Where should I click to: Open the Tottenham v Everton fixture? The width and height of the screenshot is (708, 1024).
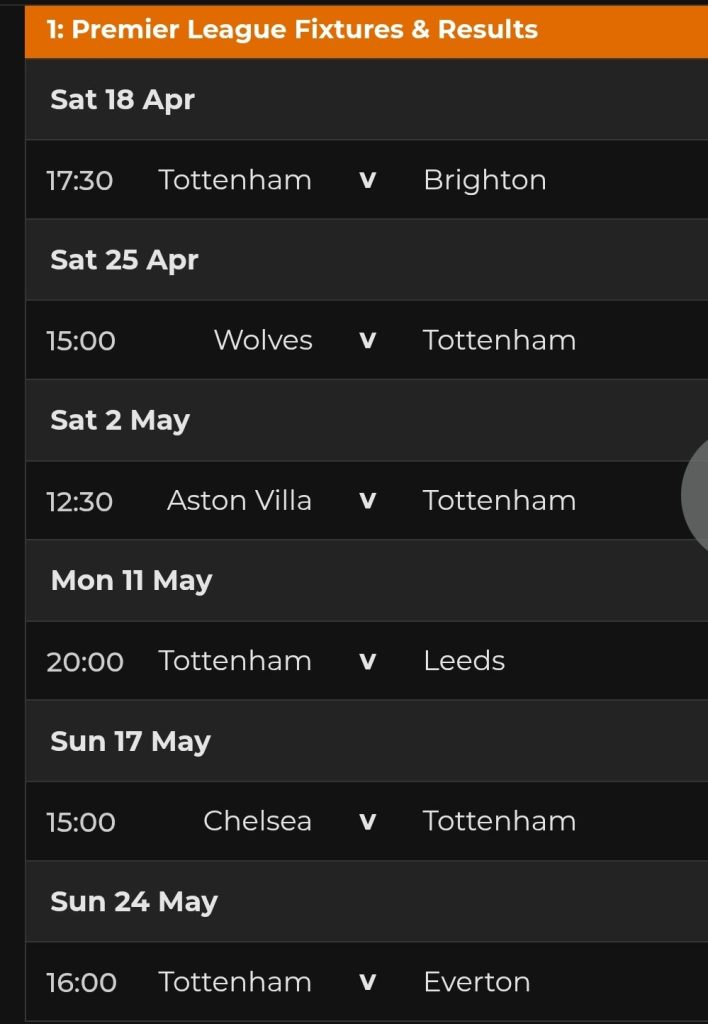coord(366,982)
